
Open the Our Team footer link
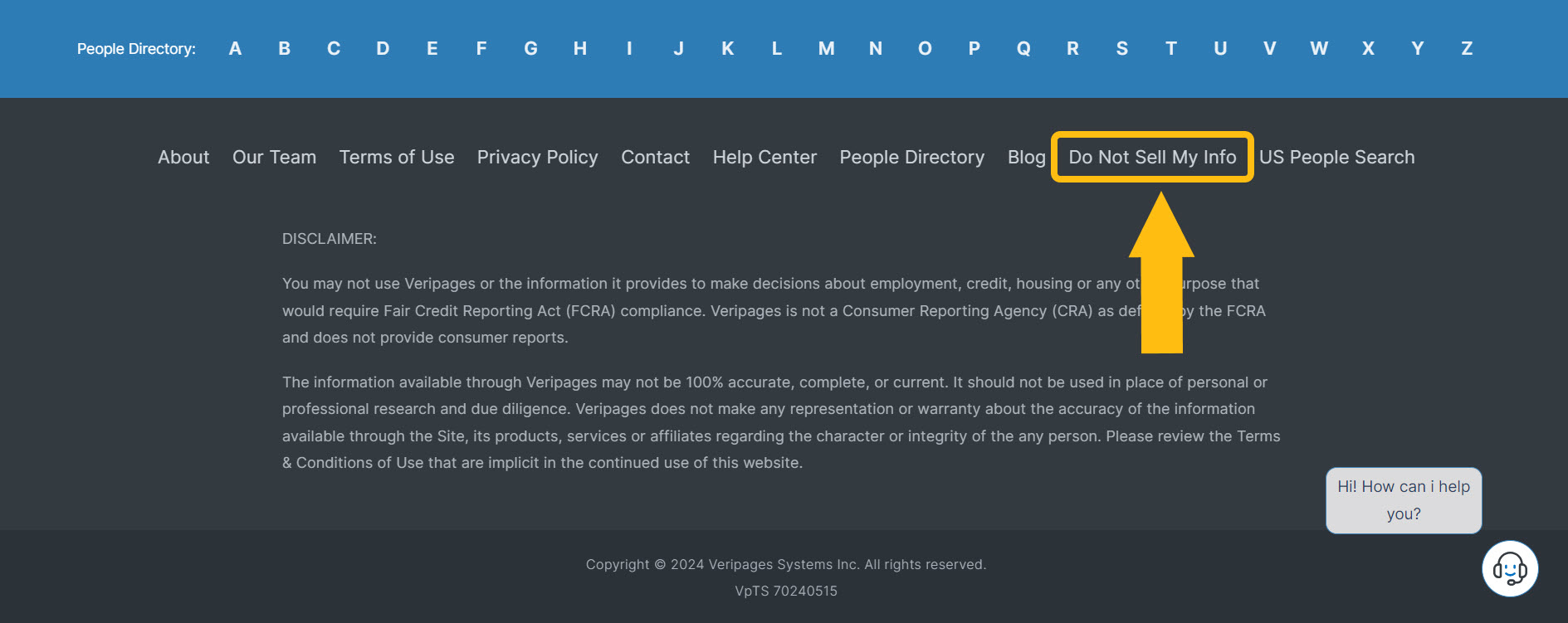pyautogui.click(x=274, y=157)
